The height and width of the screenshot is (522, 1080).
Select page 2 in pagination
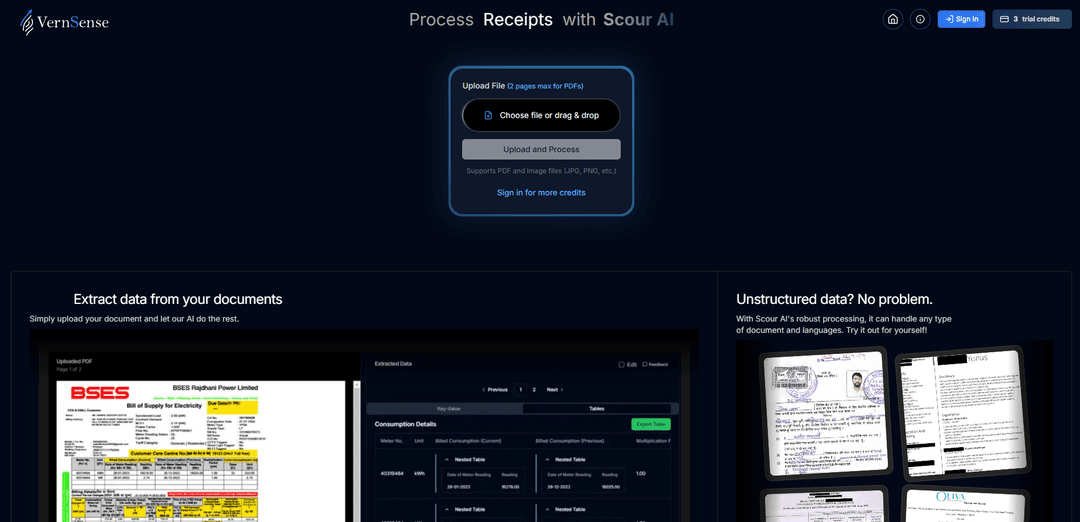pyautogui.click(x=534, y=390)
